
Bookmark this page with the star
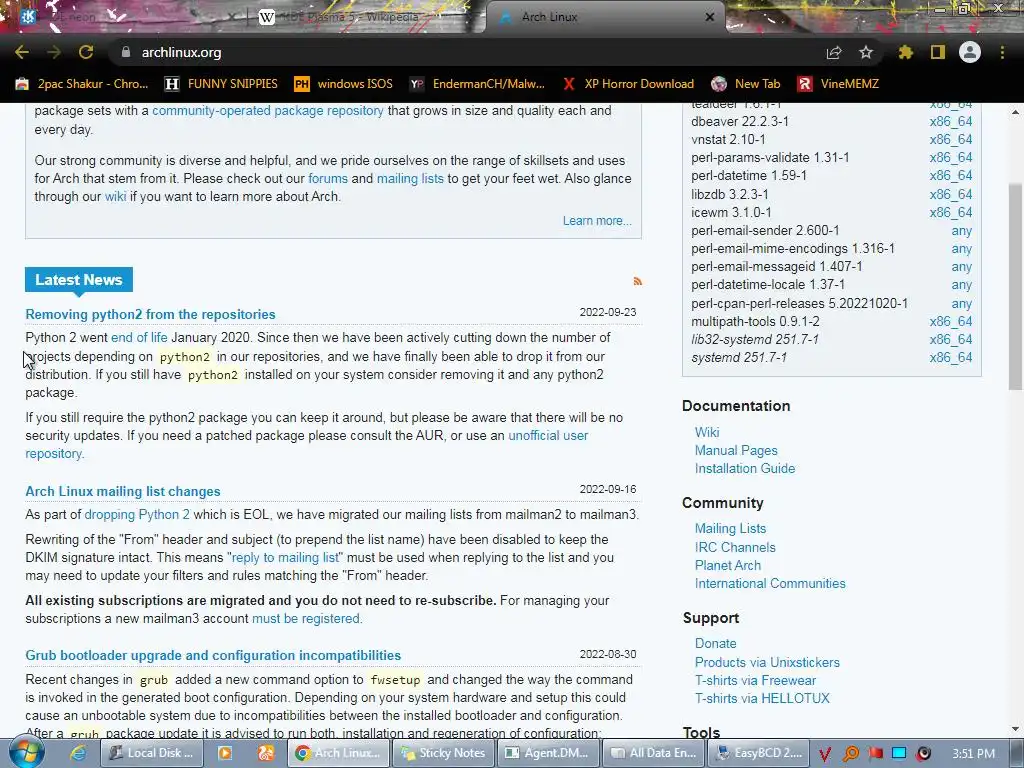click(866, 52)
